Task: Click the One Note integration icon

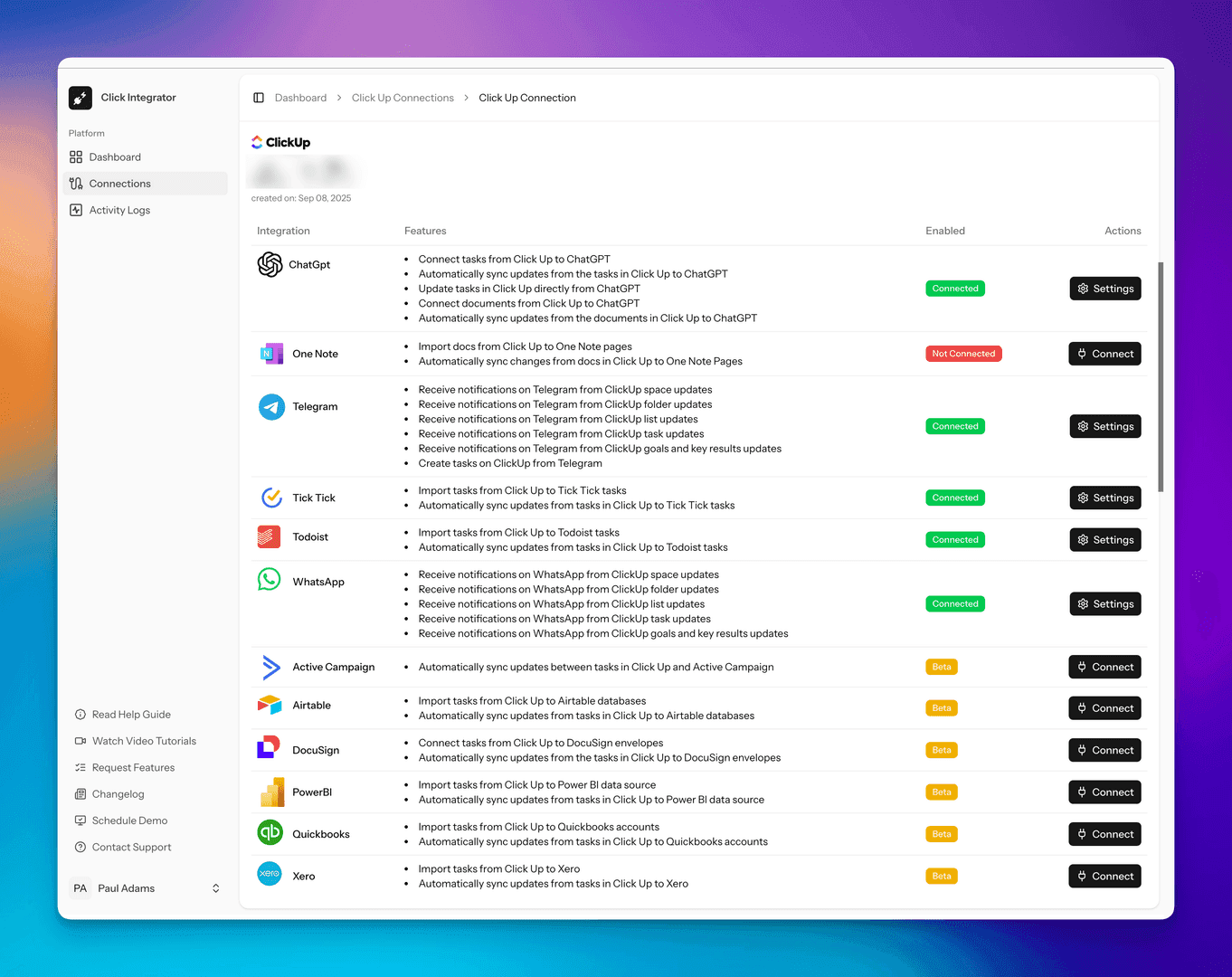Action: tap(270, 353)
